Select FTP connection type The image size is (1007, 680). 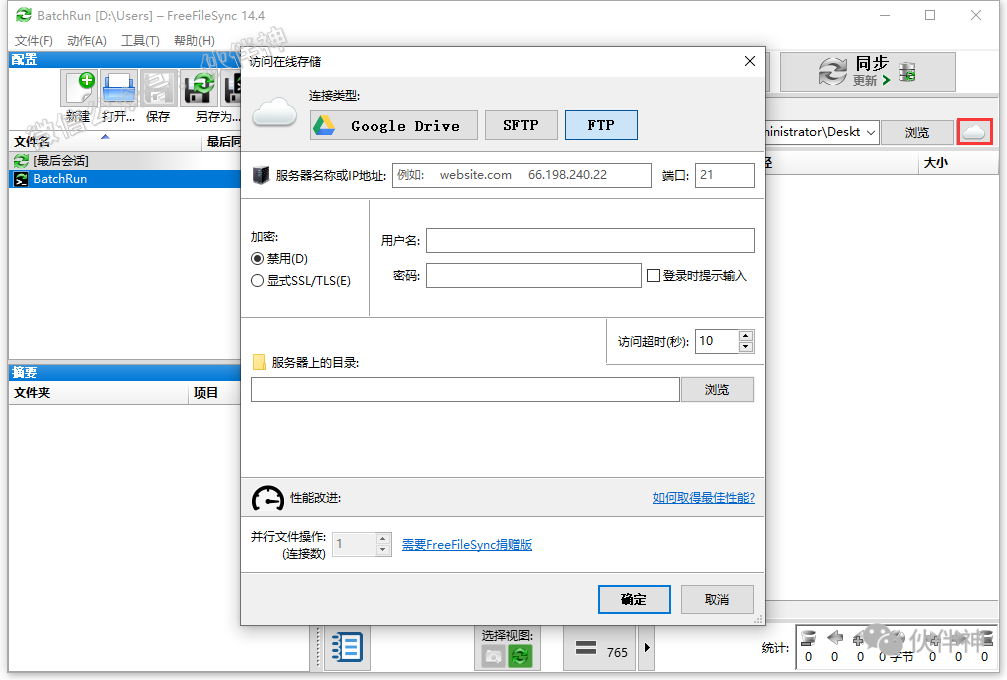[x=601, y=125]
